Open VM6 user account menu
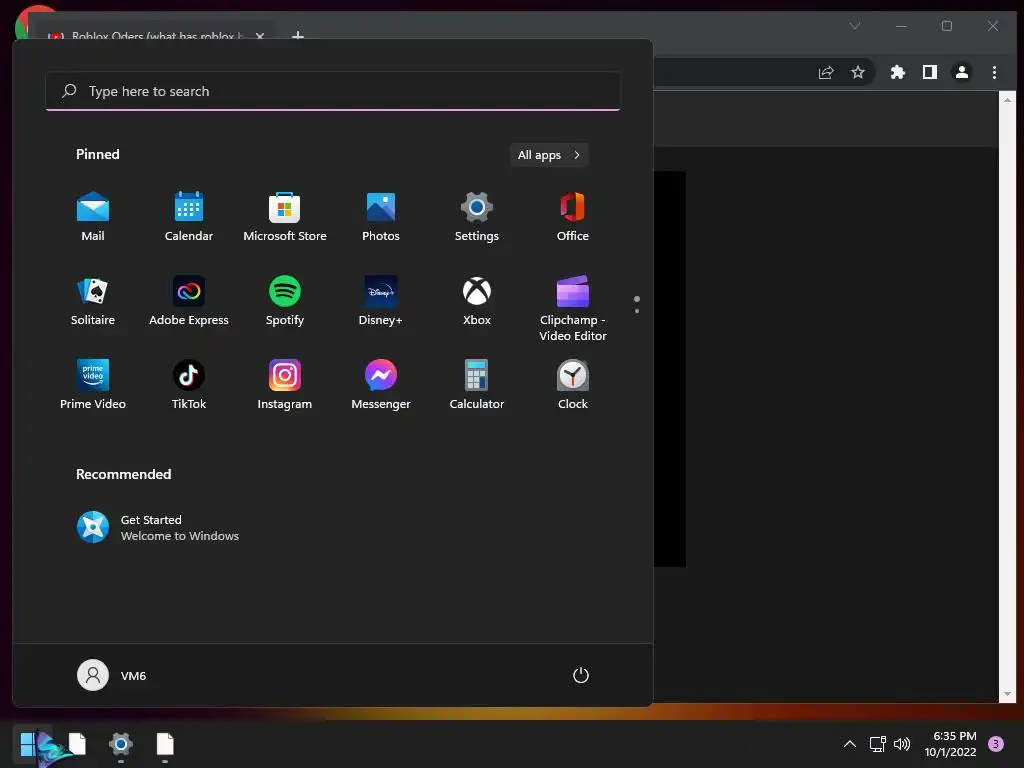 pos(112,675)
